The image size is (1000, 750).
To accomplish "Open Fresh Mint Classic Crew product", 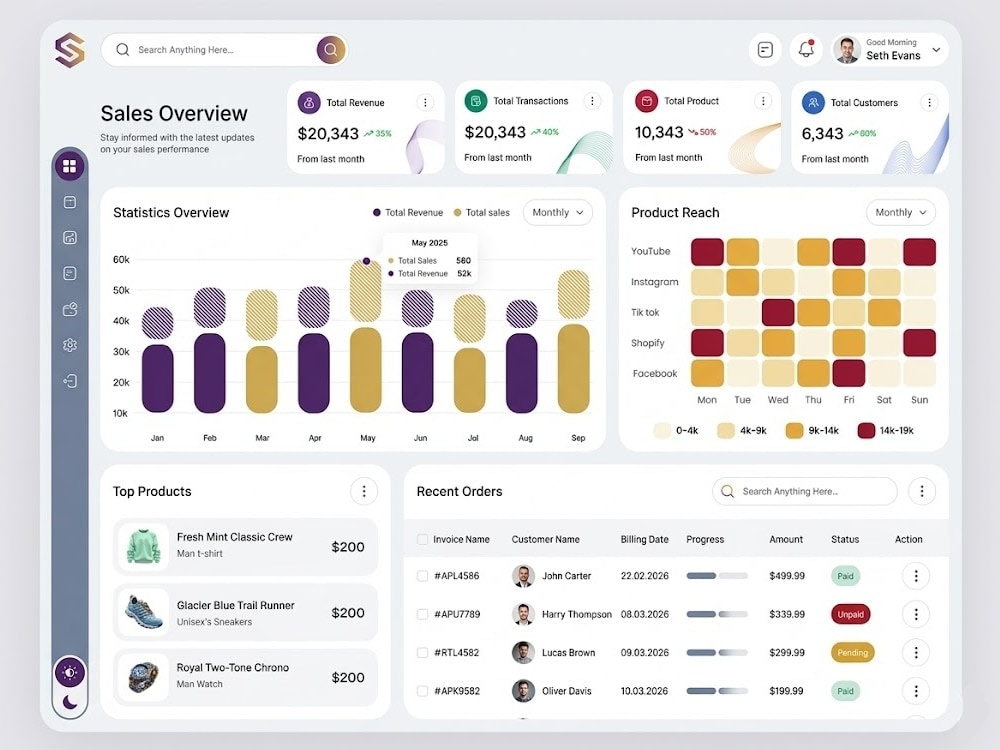I will coord(246,547).
